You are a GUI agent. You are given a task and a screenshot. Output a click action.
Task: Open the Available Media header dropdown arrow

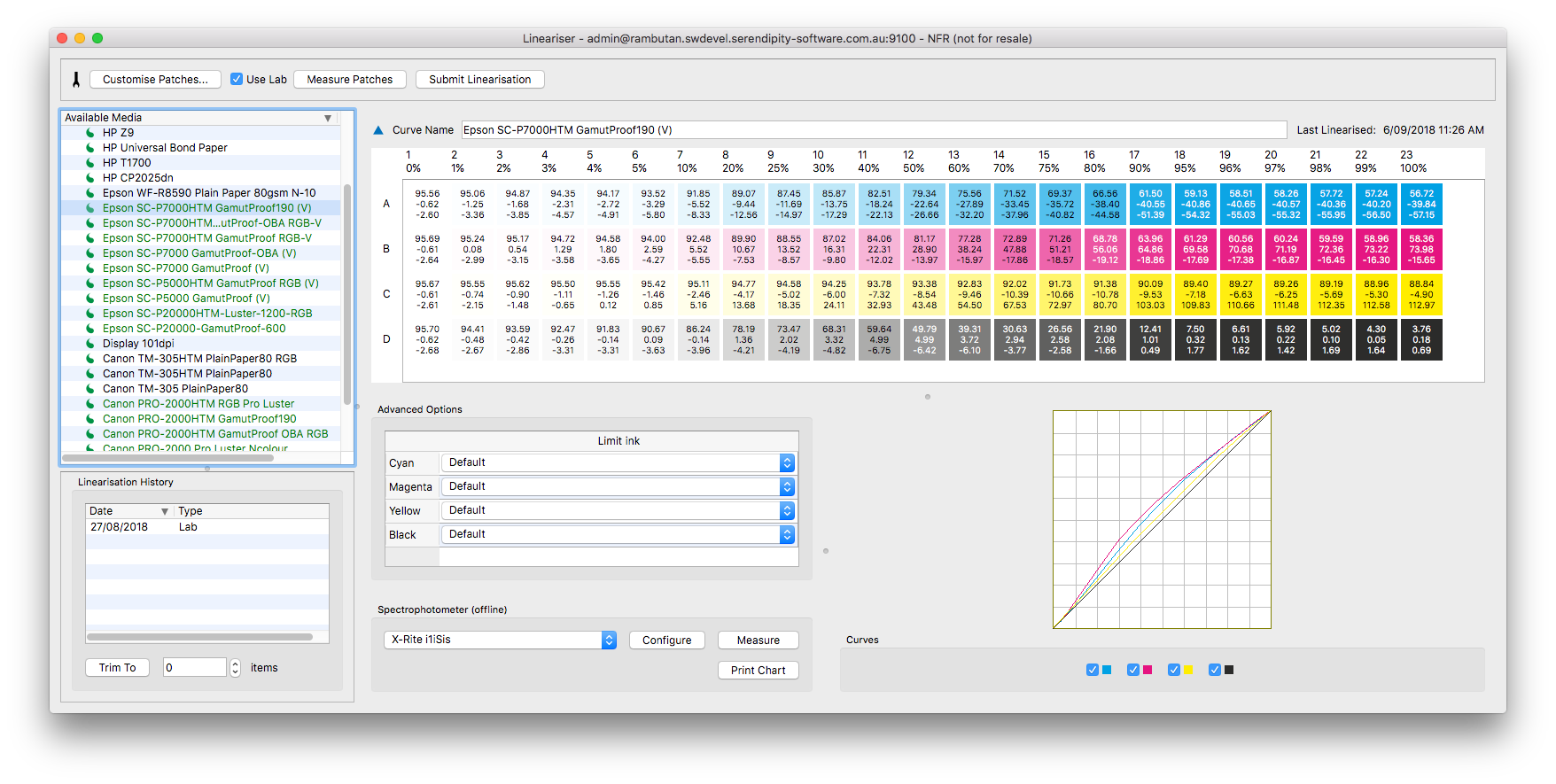(x=328, y=118)
